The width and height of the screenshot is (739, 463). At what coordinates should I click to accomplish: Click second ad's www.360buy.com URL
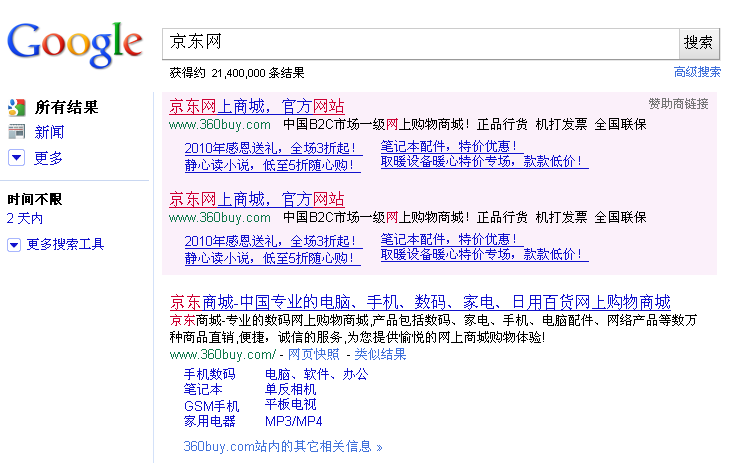[x=220, y=217]
